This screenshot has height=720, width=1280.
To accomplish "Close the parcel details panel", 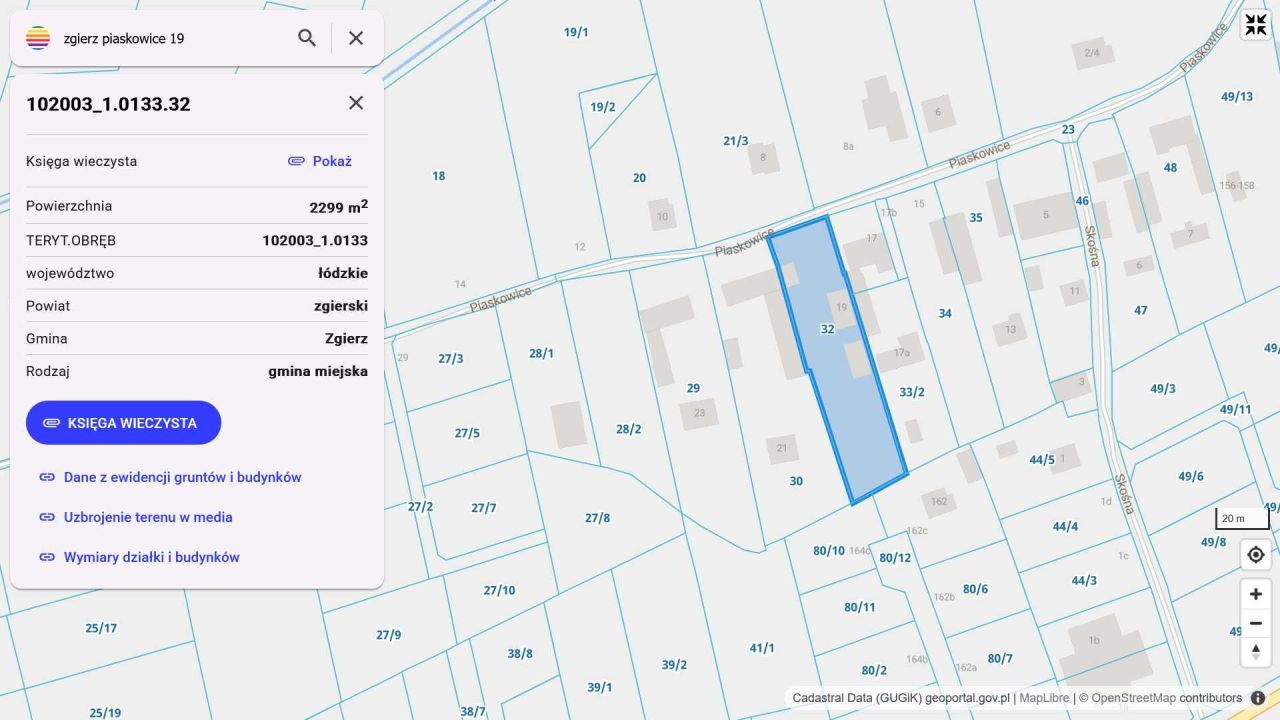I will tap(356, 103).
